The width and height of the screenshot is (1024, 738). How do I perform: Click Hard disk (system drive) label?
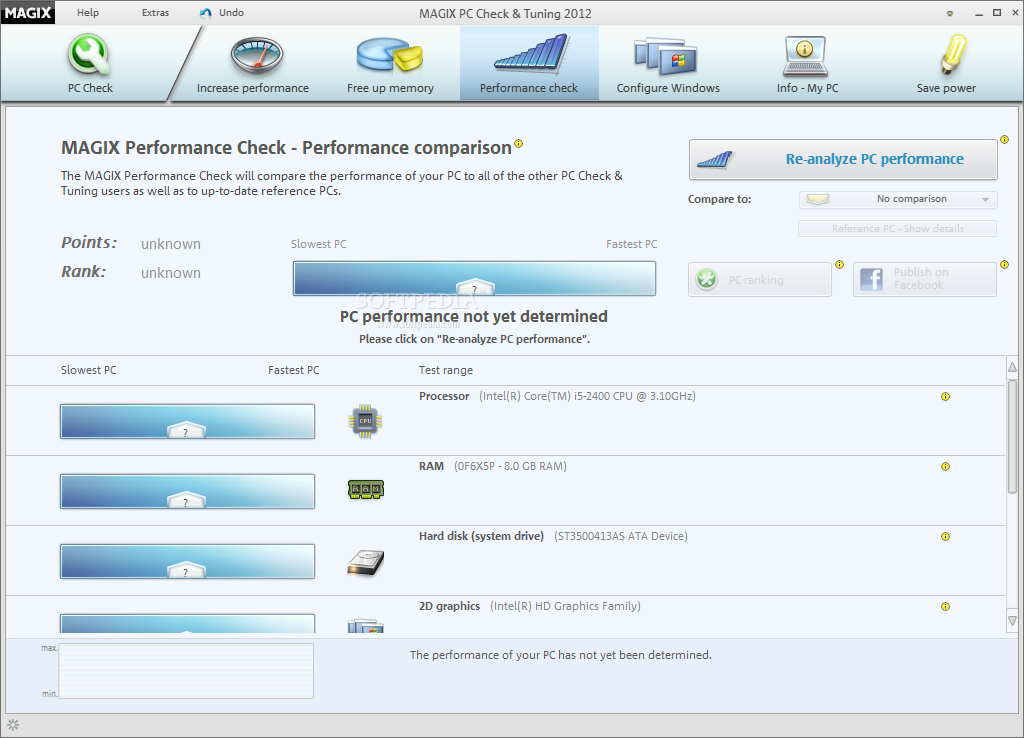[x=481, y=536]
